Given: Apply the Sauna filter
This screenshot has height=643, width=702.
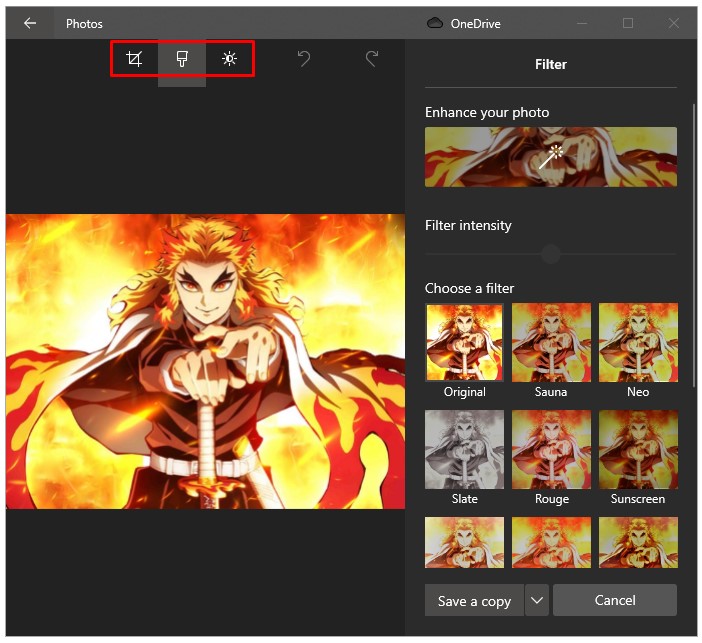Looking at the screenshot, I should tap(551, 343).
